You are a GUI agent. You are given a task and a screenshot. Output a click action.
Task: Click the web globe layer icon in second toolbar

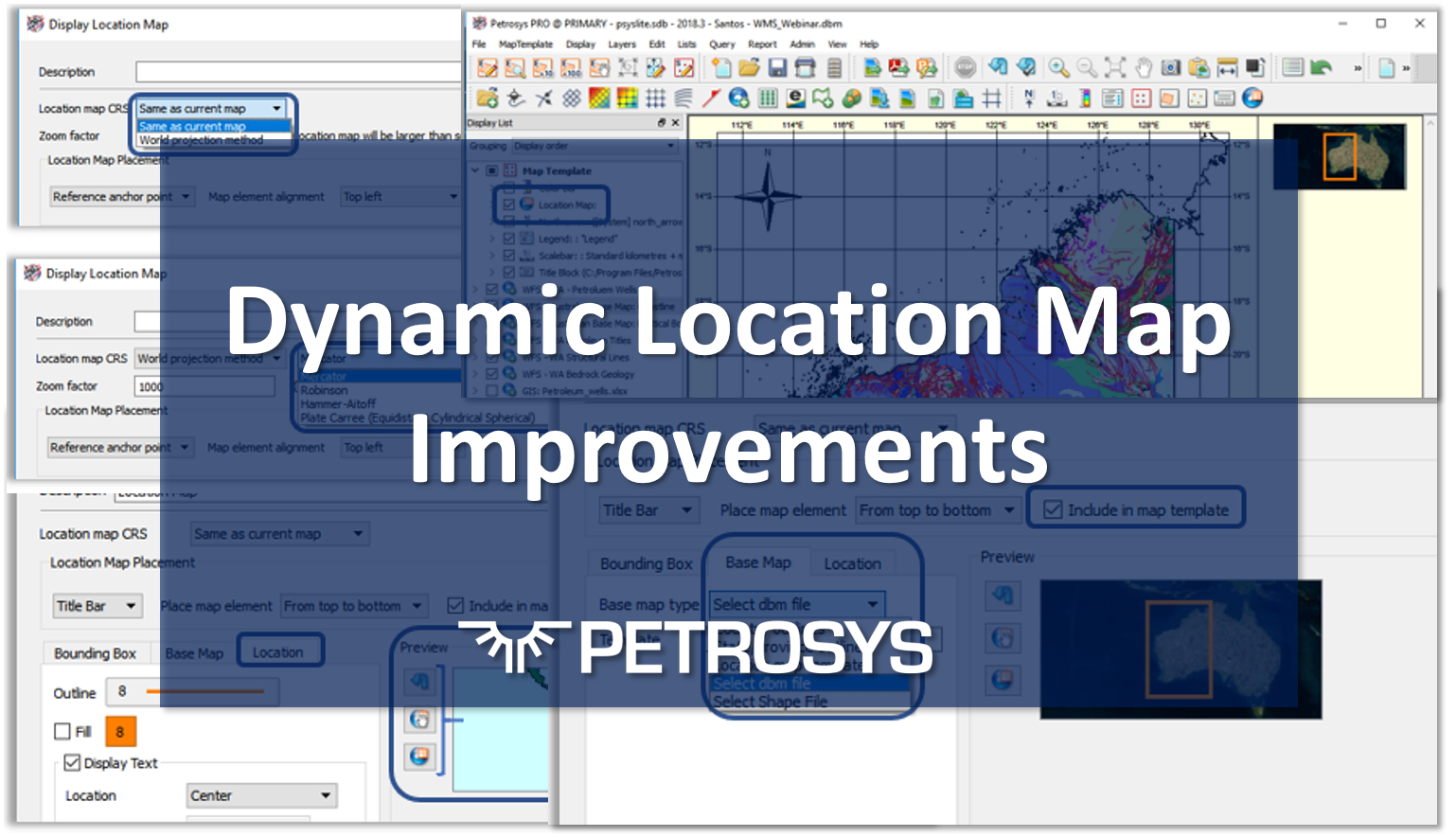click(x=739, y=98)
